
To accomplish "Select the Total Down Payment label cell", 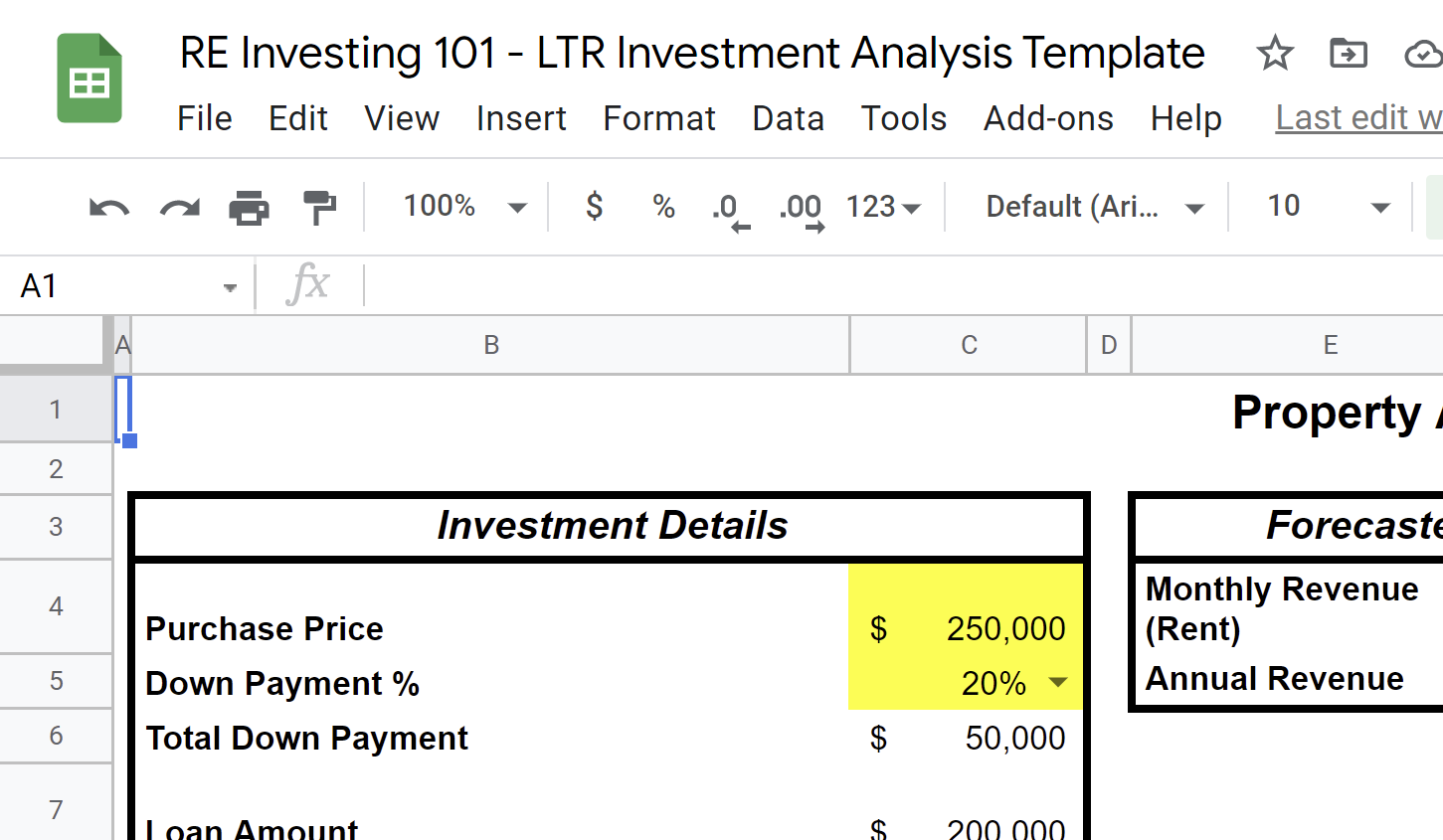I will click(x=491, y=737).
